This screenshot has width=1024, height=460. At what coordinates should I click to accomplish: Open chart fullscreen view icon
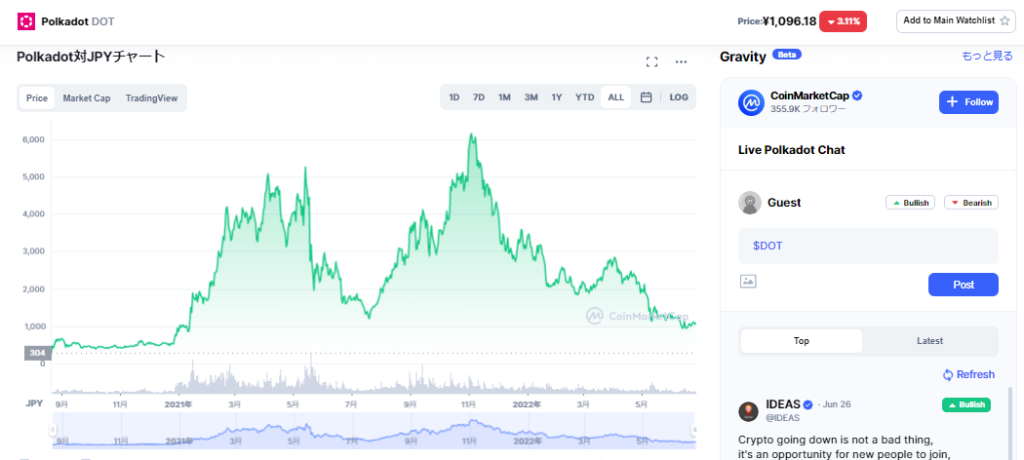(652, 62)
